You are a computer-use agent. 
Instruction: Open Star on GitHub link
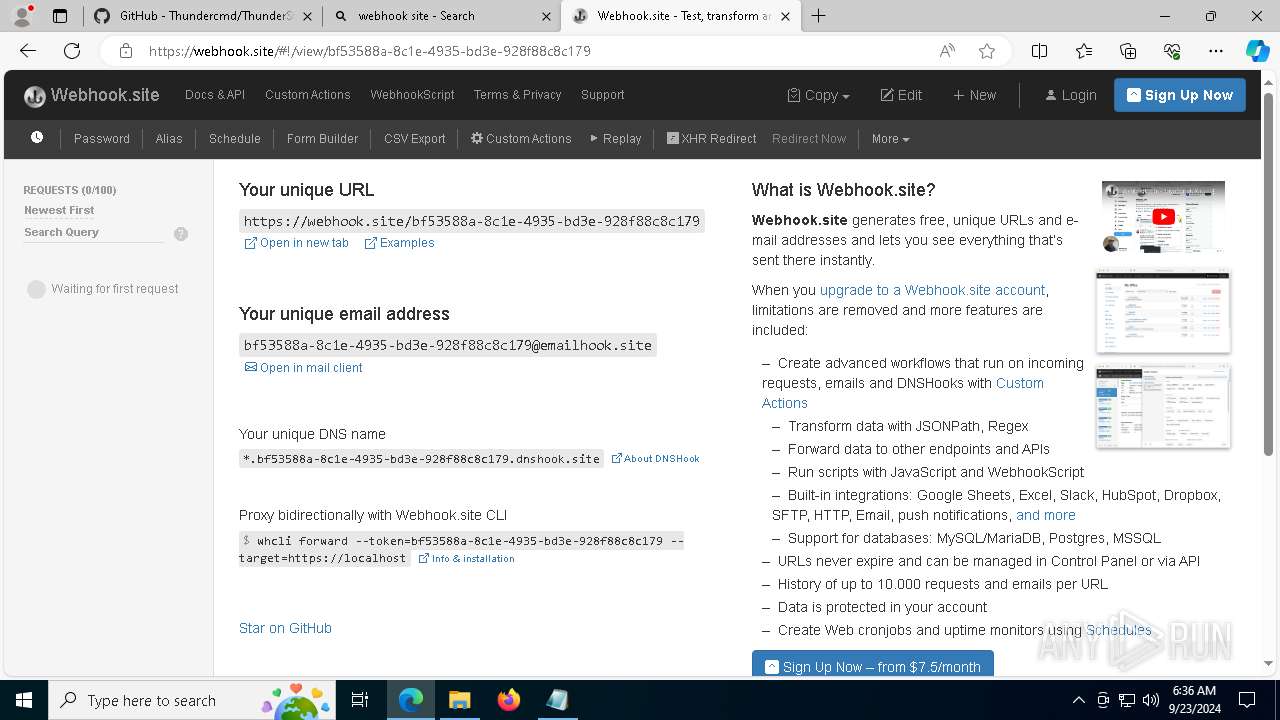click(x=285, y=628)
